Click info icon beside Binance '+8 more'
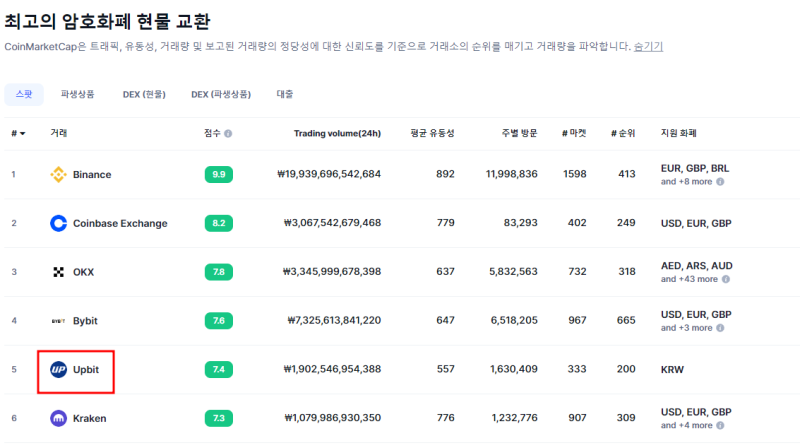This screenshot has width=800, height=448. click(720, 182)
